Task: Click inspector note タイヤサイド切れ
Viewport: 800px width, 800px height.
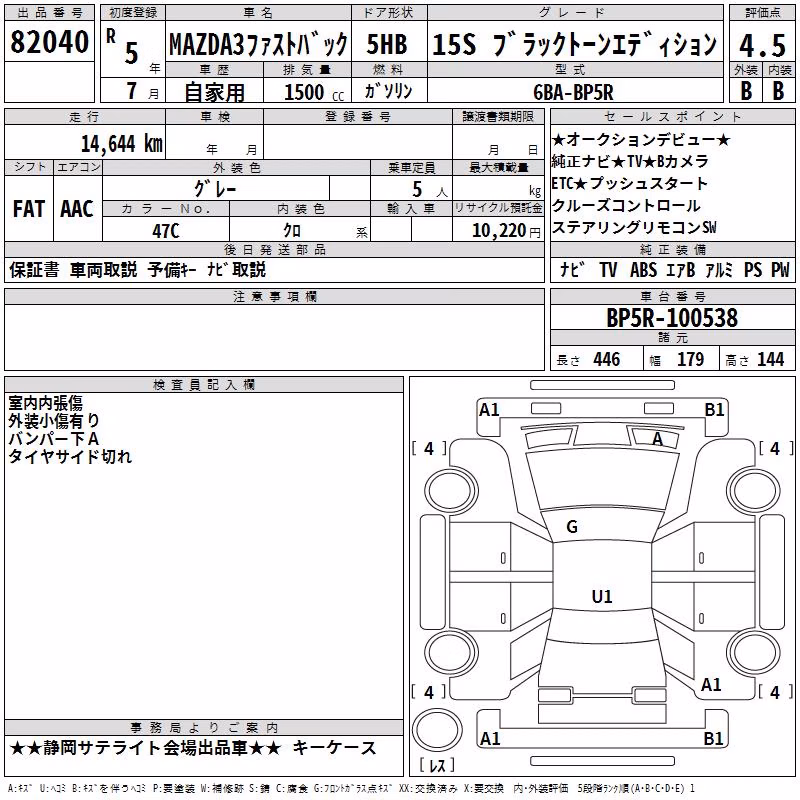Action: click(70, 457)
